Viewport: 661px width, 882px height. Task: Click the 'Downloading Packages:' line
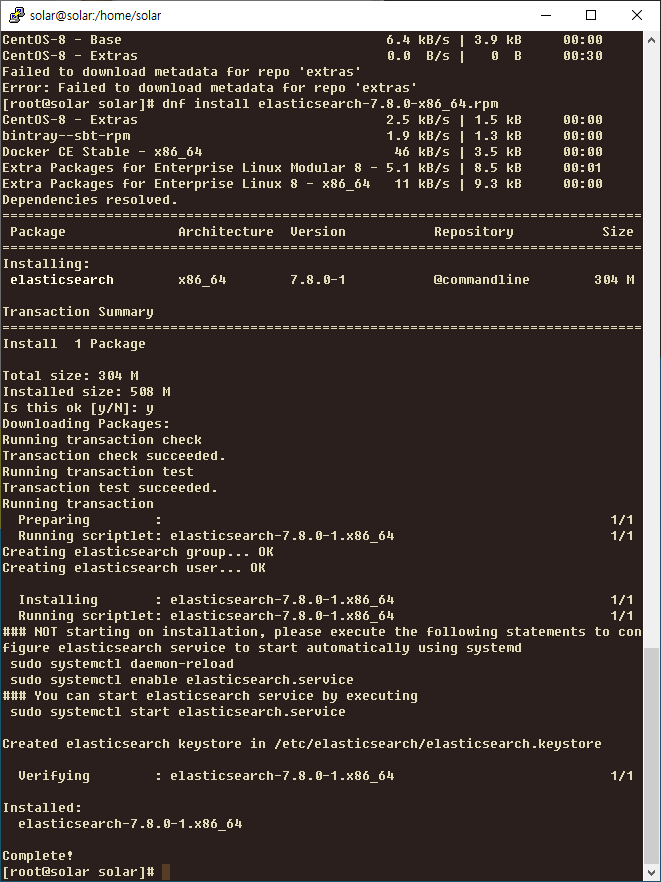86,424
